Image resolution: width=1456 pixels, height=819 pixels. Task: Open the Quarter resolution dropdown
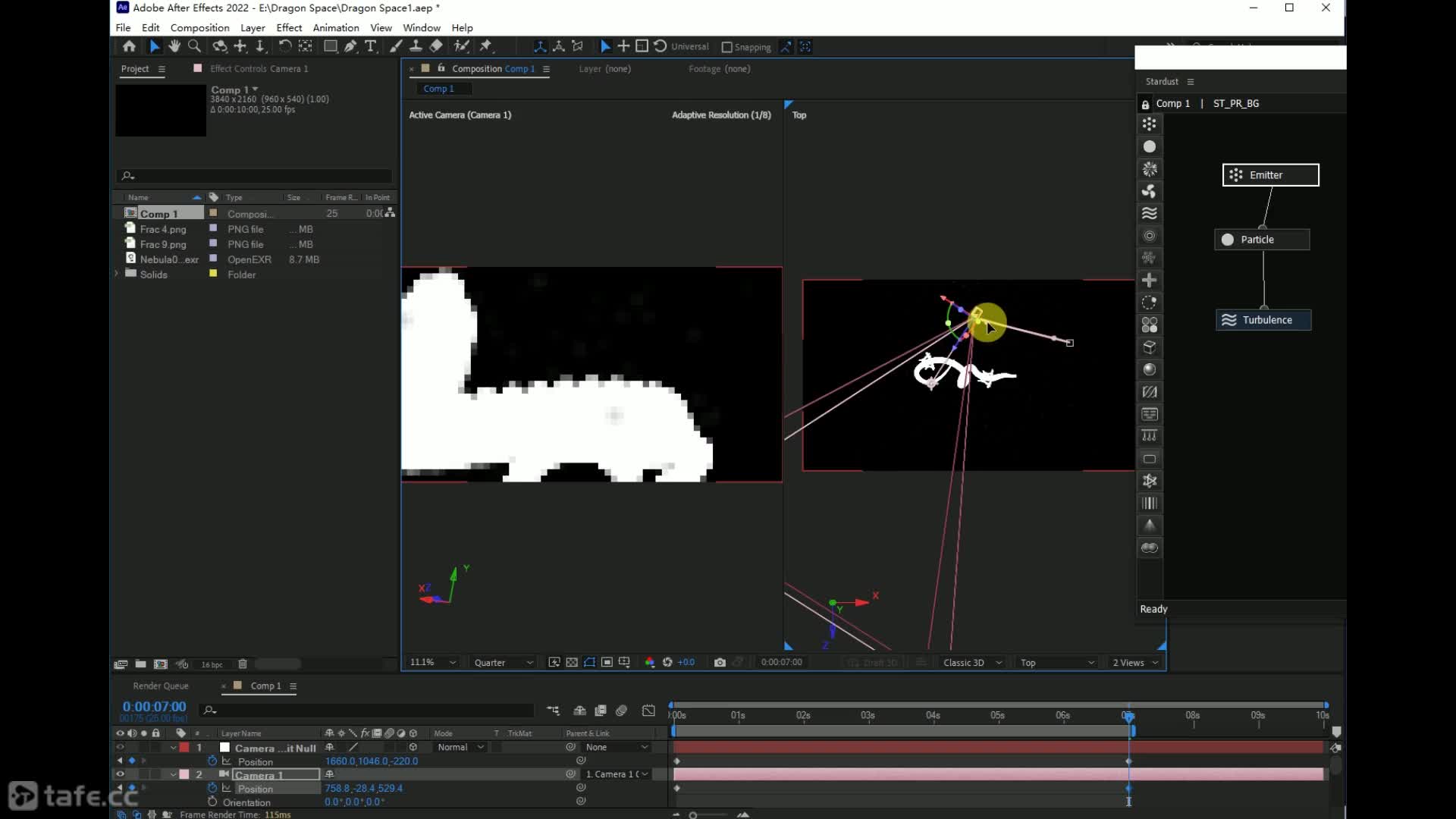504,663
